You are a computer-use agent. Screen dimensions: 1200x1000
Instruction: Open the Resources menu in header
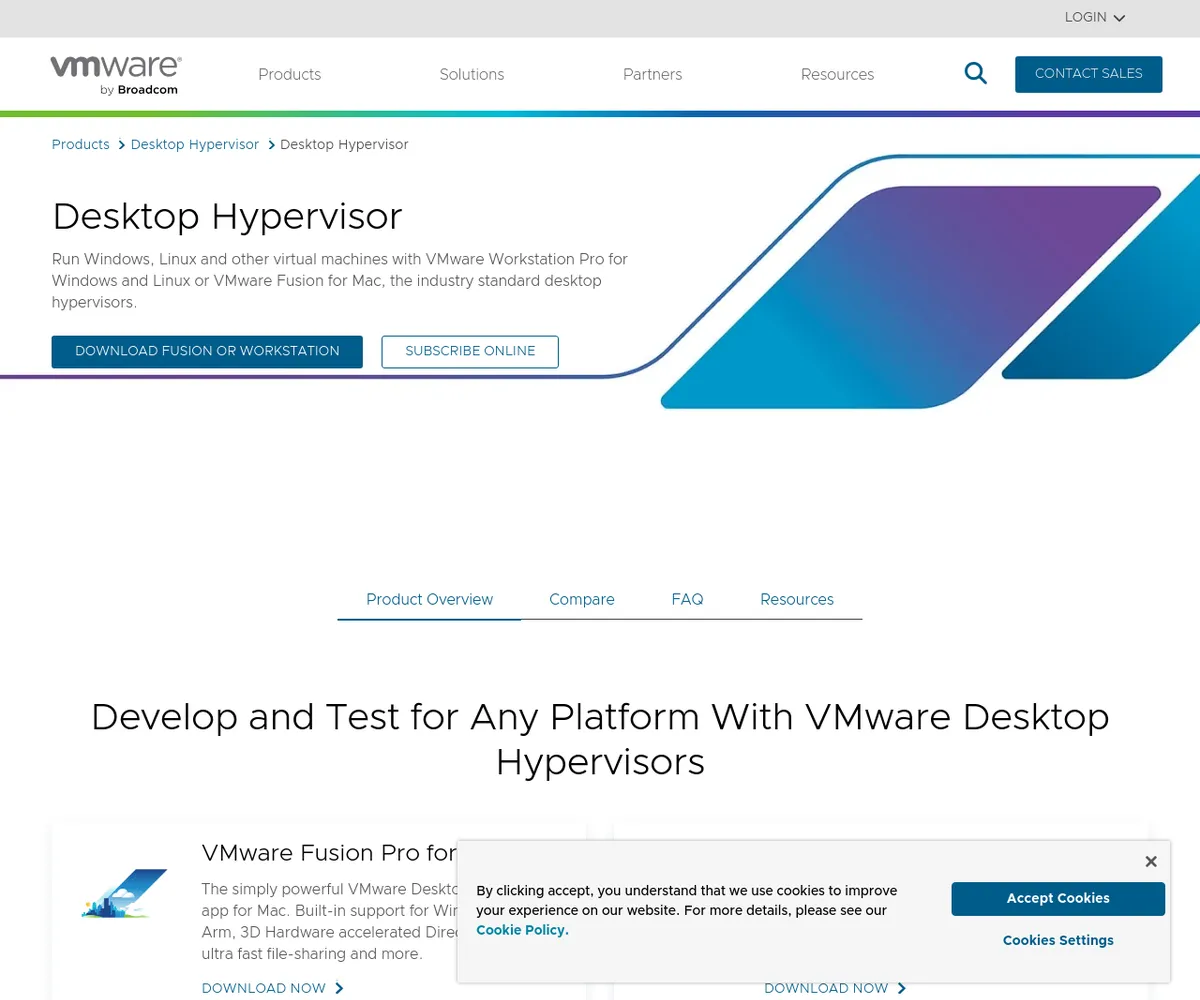click(837, 75)
